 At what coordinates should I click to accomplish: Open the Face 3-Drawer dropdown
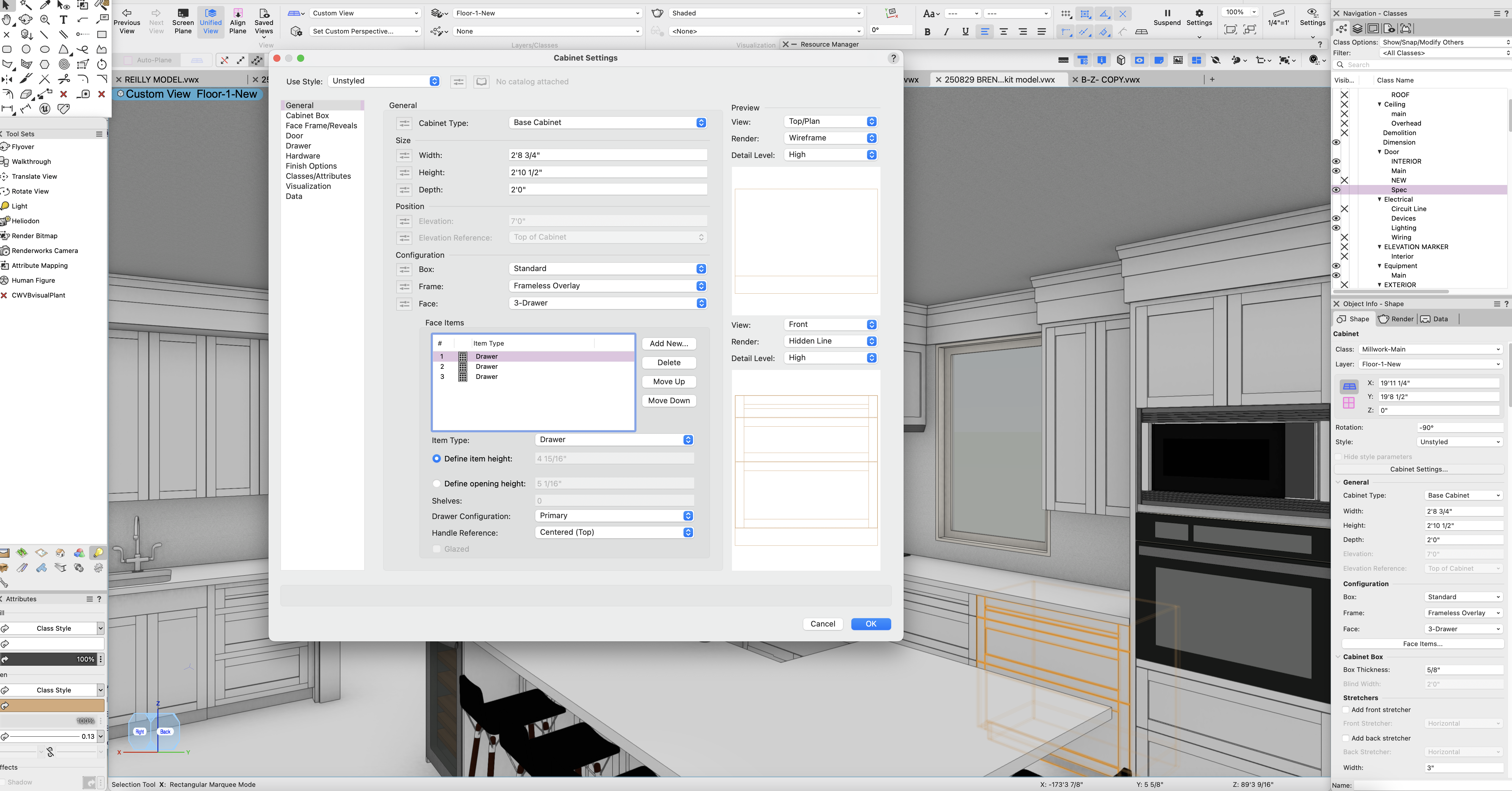tap(607, 303)
